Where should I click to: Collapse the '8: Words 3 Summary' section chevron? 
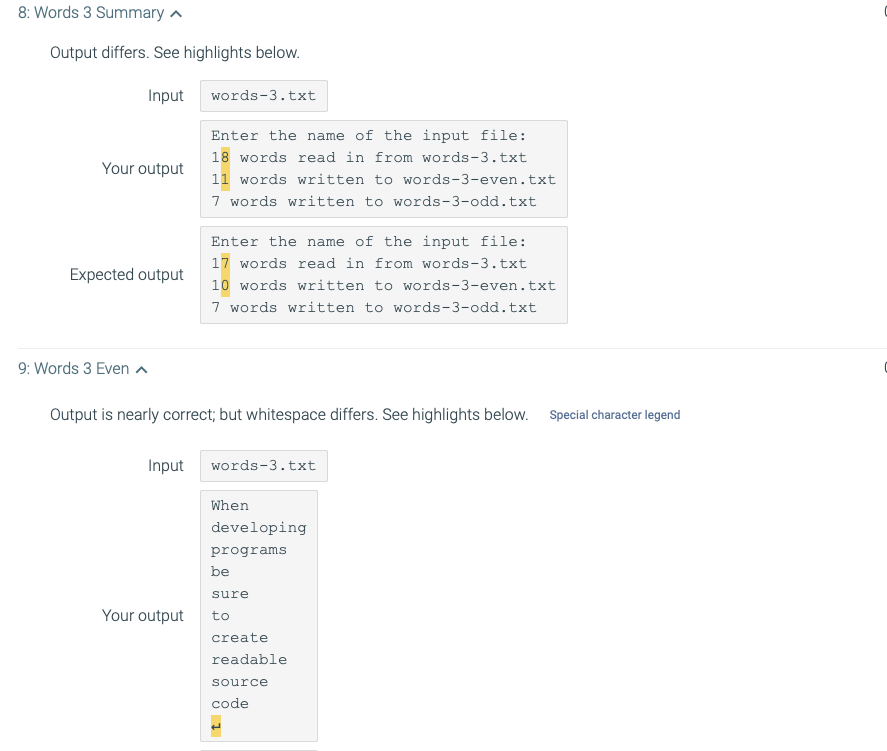coord(175,12)
